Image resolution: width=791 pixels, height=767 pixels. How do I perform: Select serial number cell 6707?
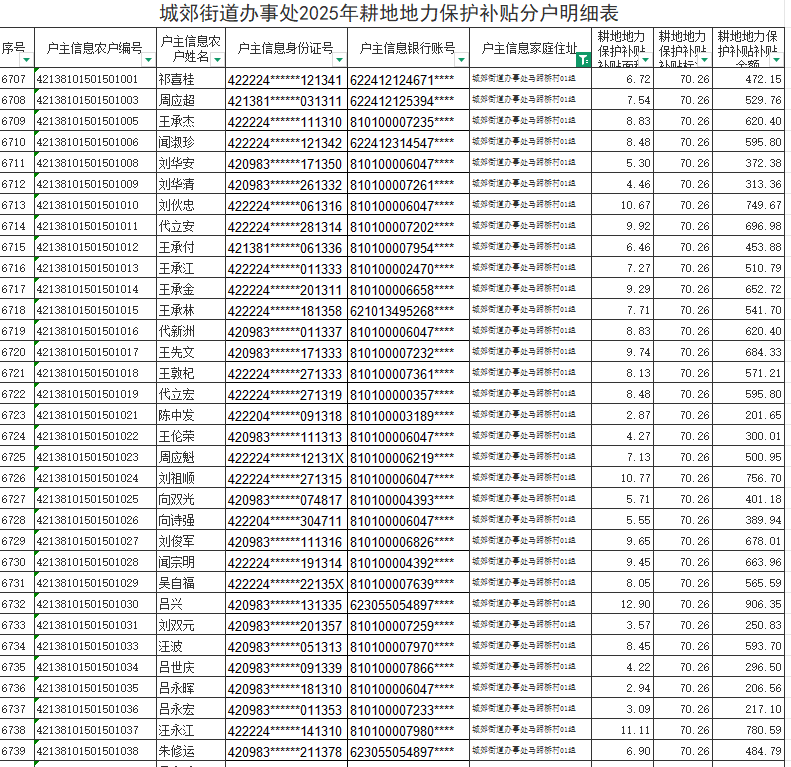click(17, 79)
